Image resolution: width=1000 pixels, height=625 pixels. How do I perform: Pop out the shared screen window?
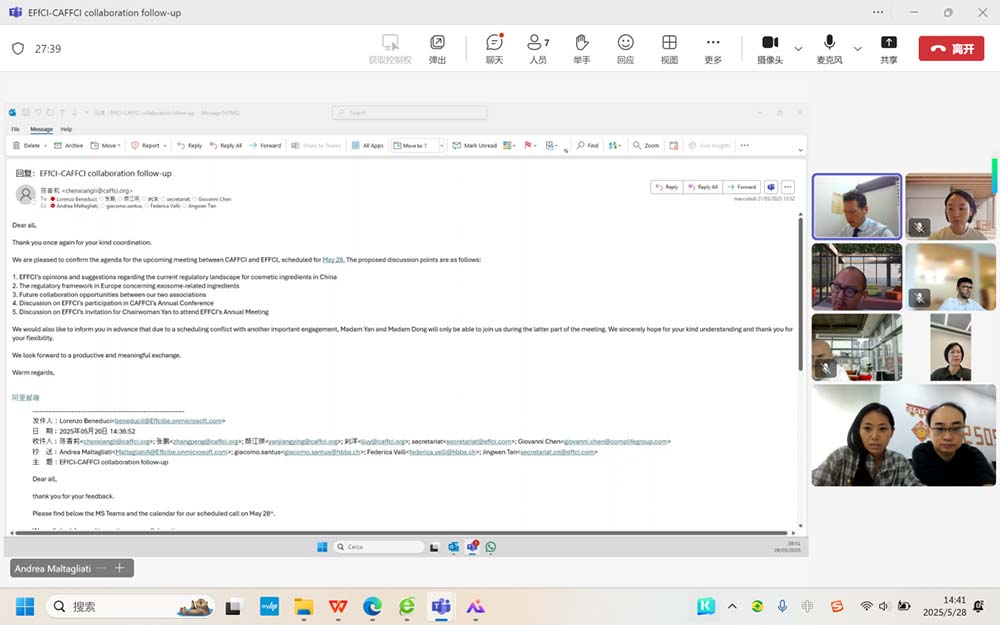[437, 48]
